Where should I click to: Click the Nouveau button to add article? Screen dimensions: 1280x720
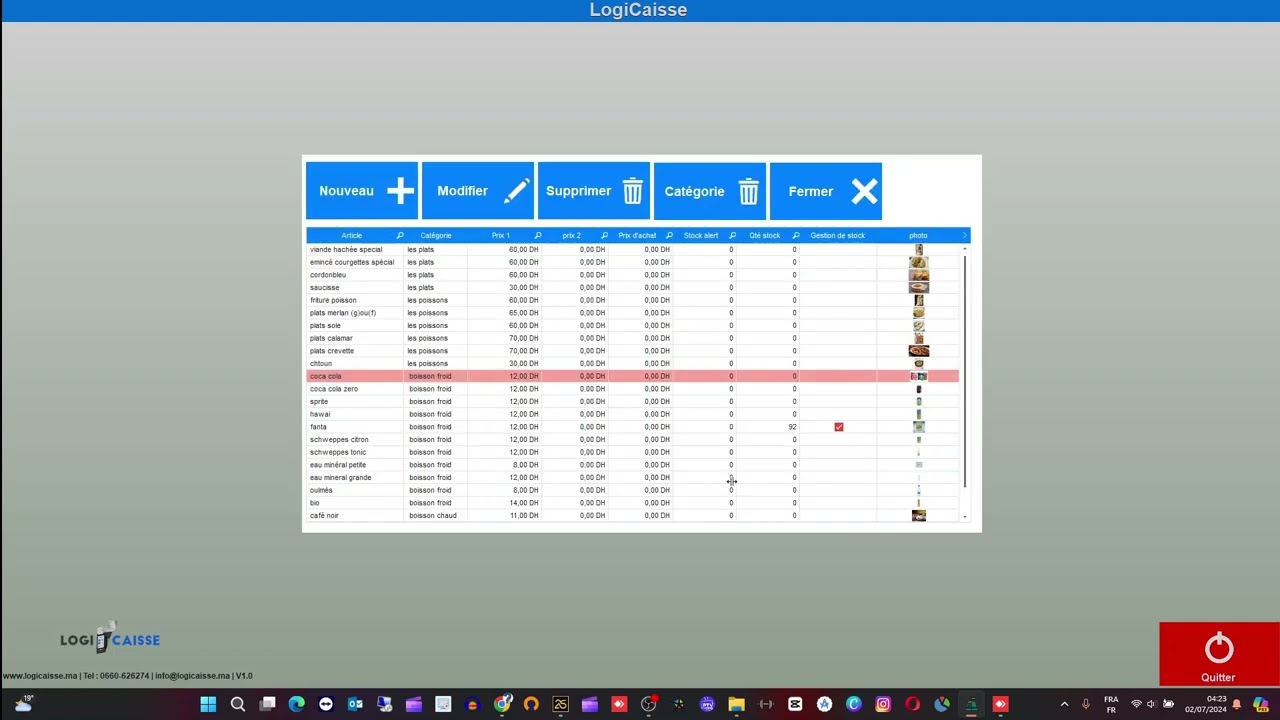tap(362, 191)
